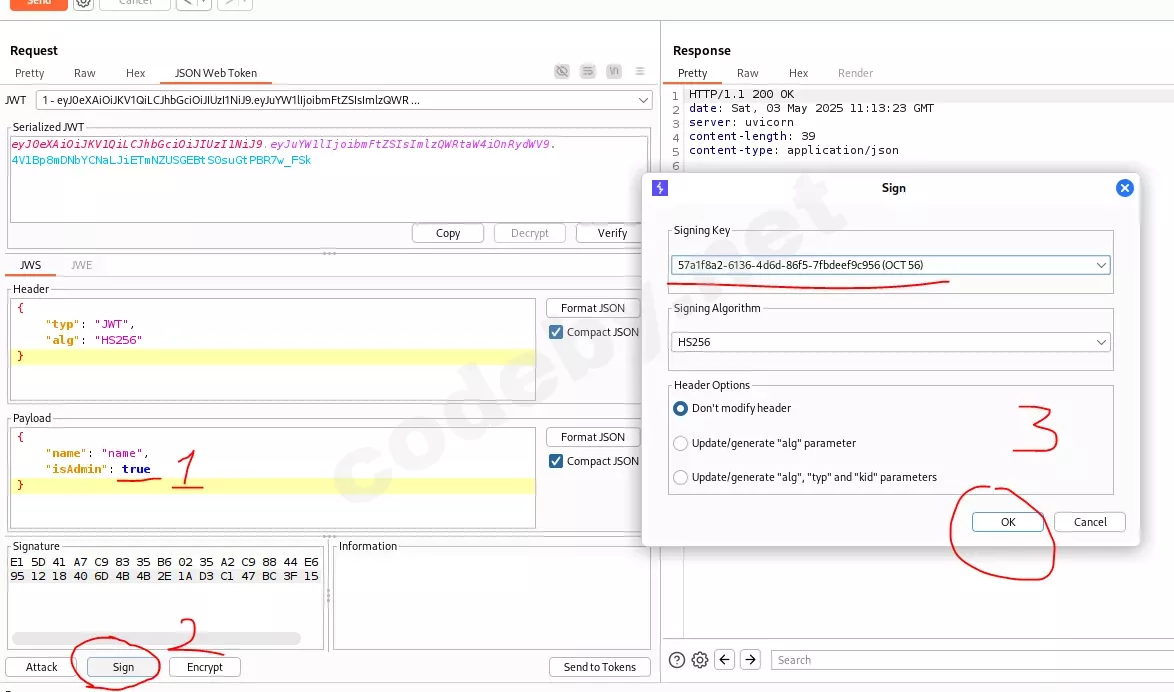Click the first Signature hex byte E1
Screen dimensions: 1174x692
pos(16,562)
